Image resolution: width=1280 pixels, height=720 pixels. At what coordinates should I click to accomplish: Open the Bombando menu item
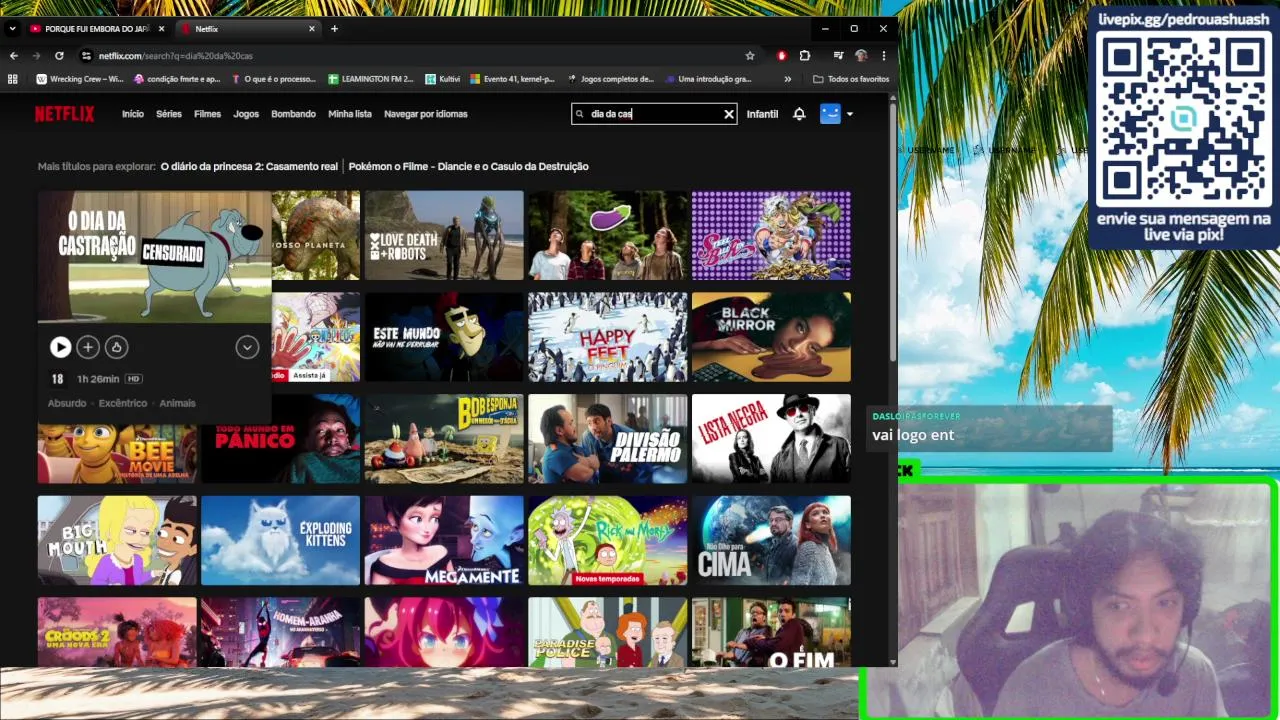(x=293, y=114)
